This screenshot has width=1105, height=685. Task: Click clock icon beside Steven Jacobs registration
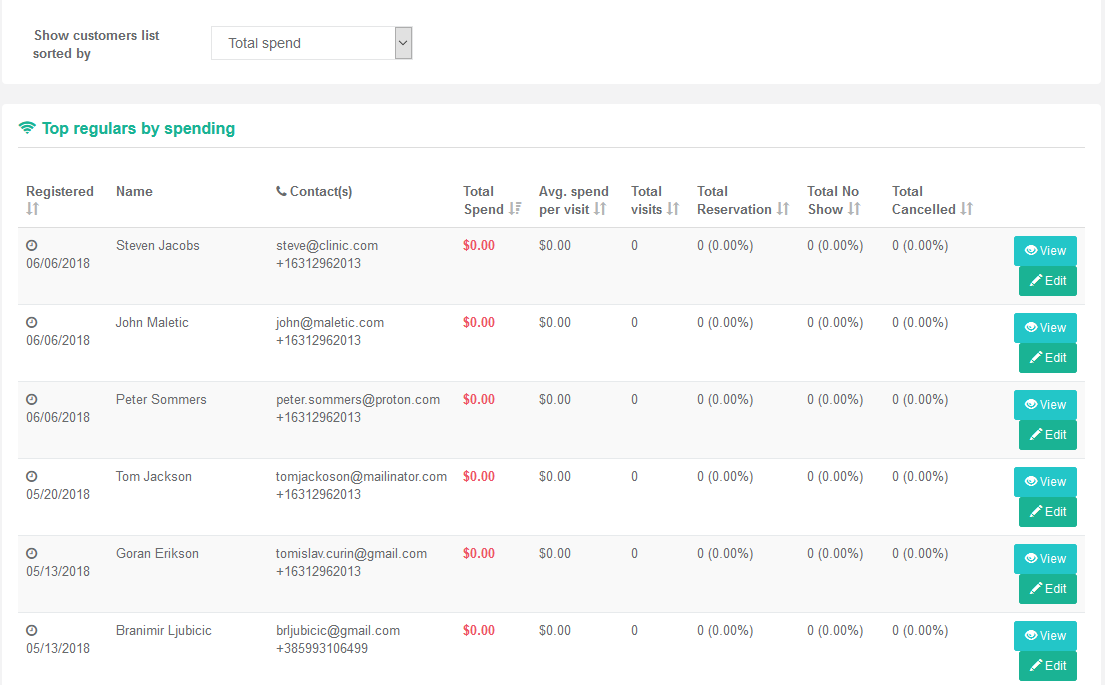click(x=32, y=245)
